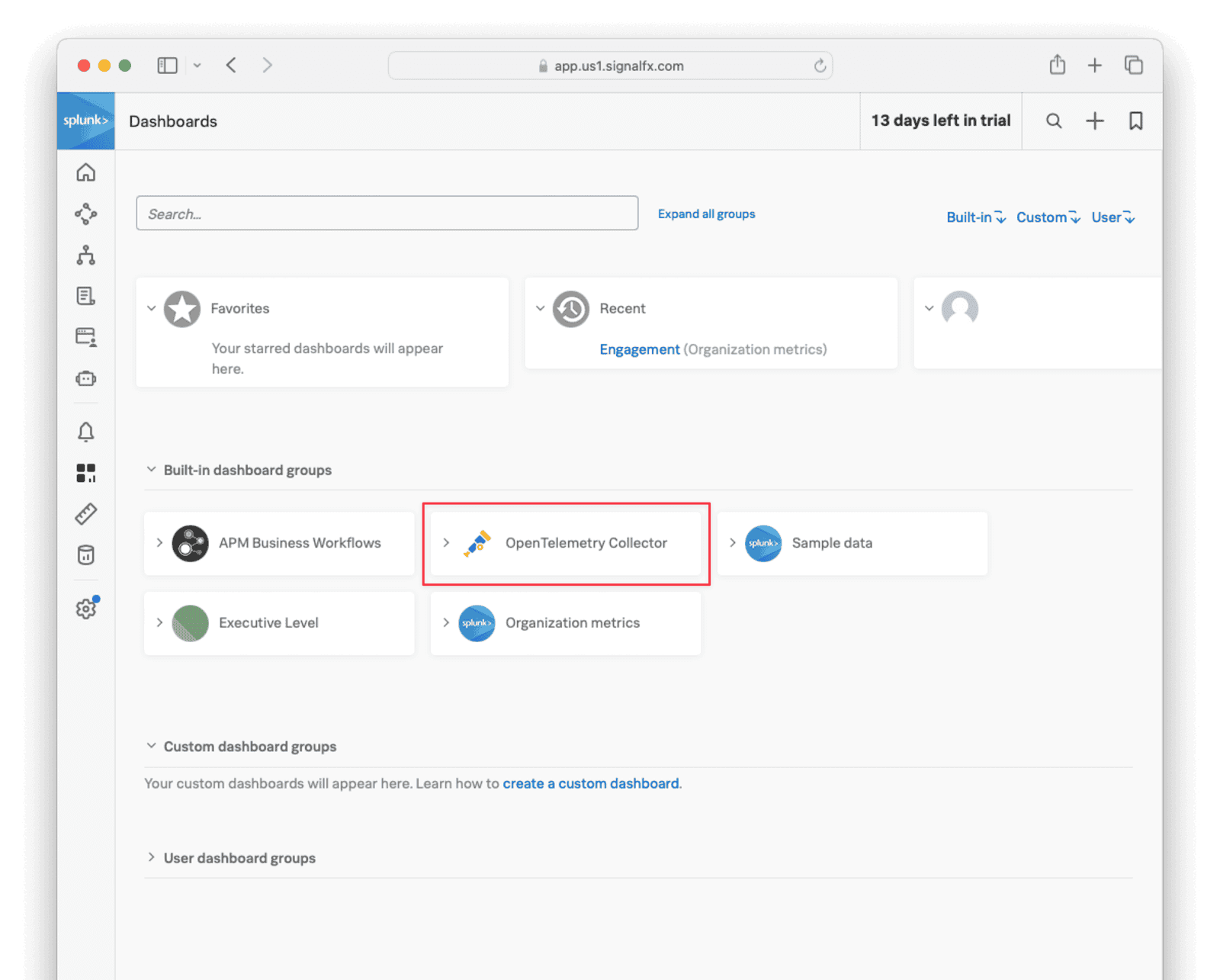The width and height of the screenshot is (1220, 980).
Task: Expand Organization metrics group
Action: coord(446,622)
